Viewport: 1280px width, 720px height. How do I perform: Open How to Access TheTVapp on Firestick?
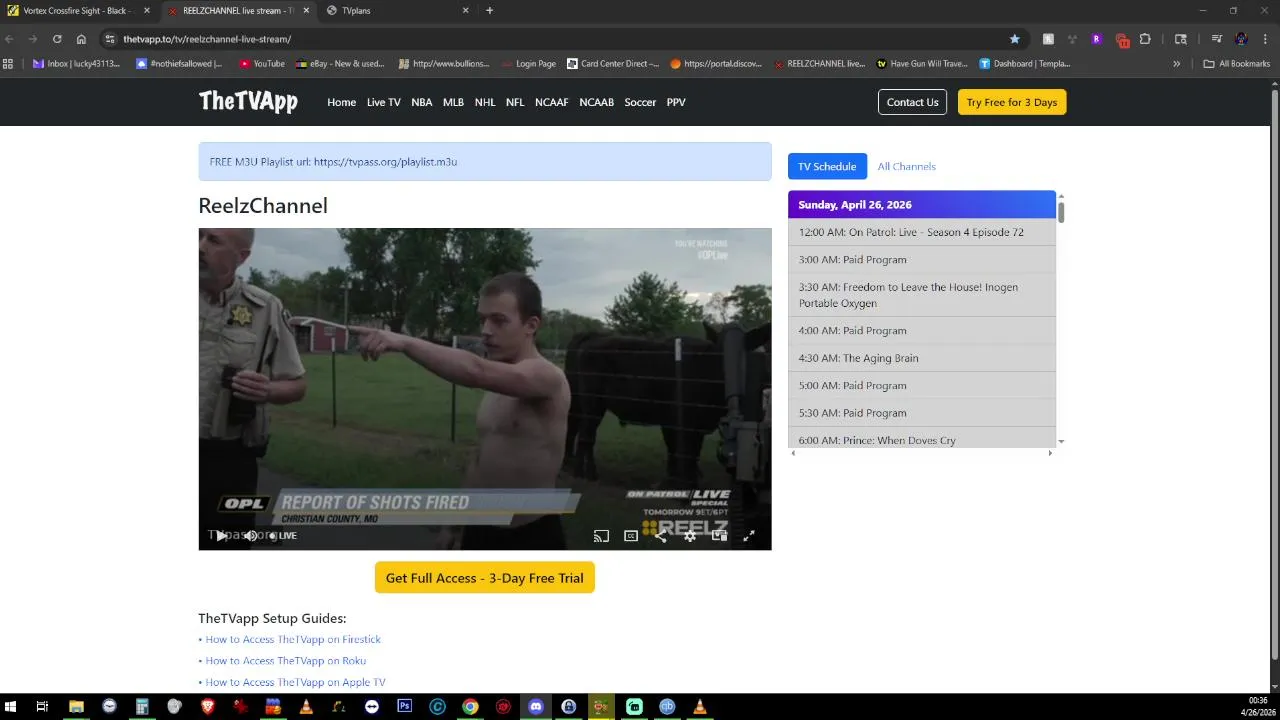click(x=293, y=639)
